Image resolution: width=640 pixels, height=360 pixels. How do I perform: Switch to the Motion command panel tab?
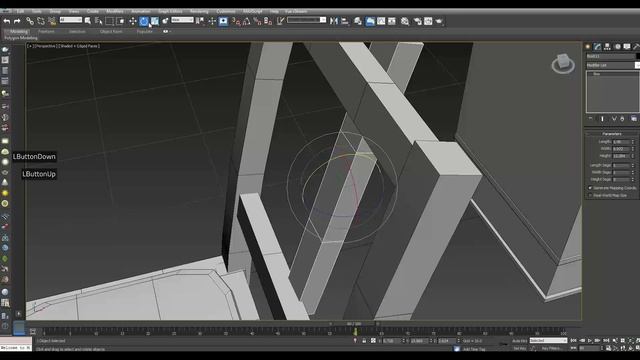pyautogui.click(x=617, y=47)
